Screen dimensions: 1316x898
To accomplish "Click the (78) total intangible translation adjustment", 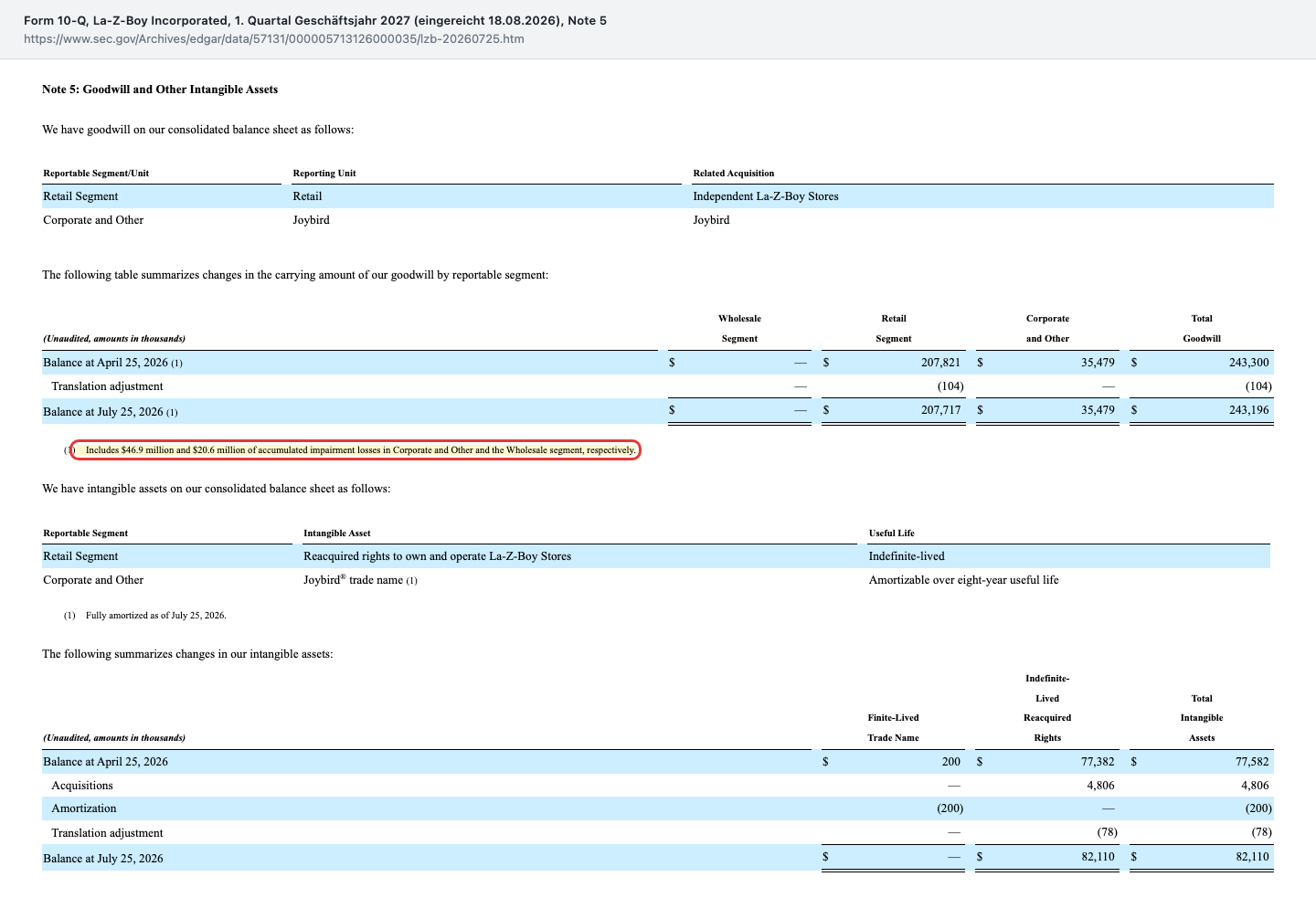I will tap(1261, 833).
